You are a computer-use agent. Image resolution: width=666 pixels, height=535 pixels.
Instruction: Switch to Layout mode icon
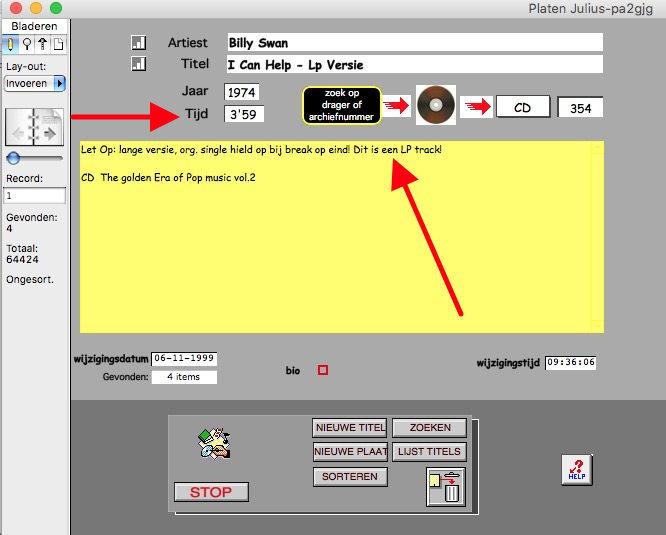tap(42, 44)
